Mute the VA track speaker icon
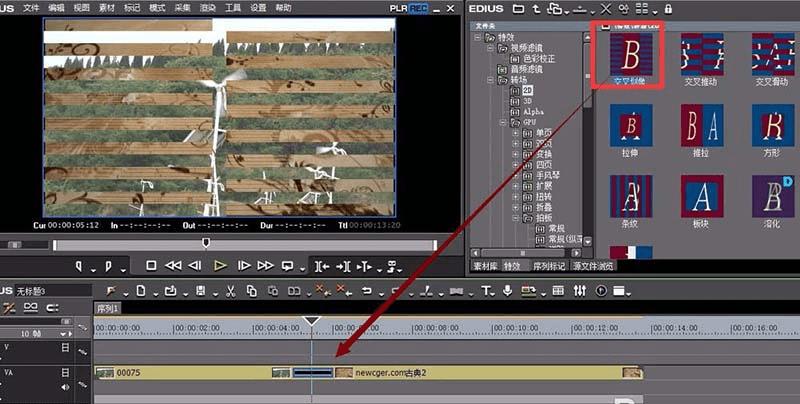The width and height of the screenshot is (800, 404). click(65, 387)
